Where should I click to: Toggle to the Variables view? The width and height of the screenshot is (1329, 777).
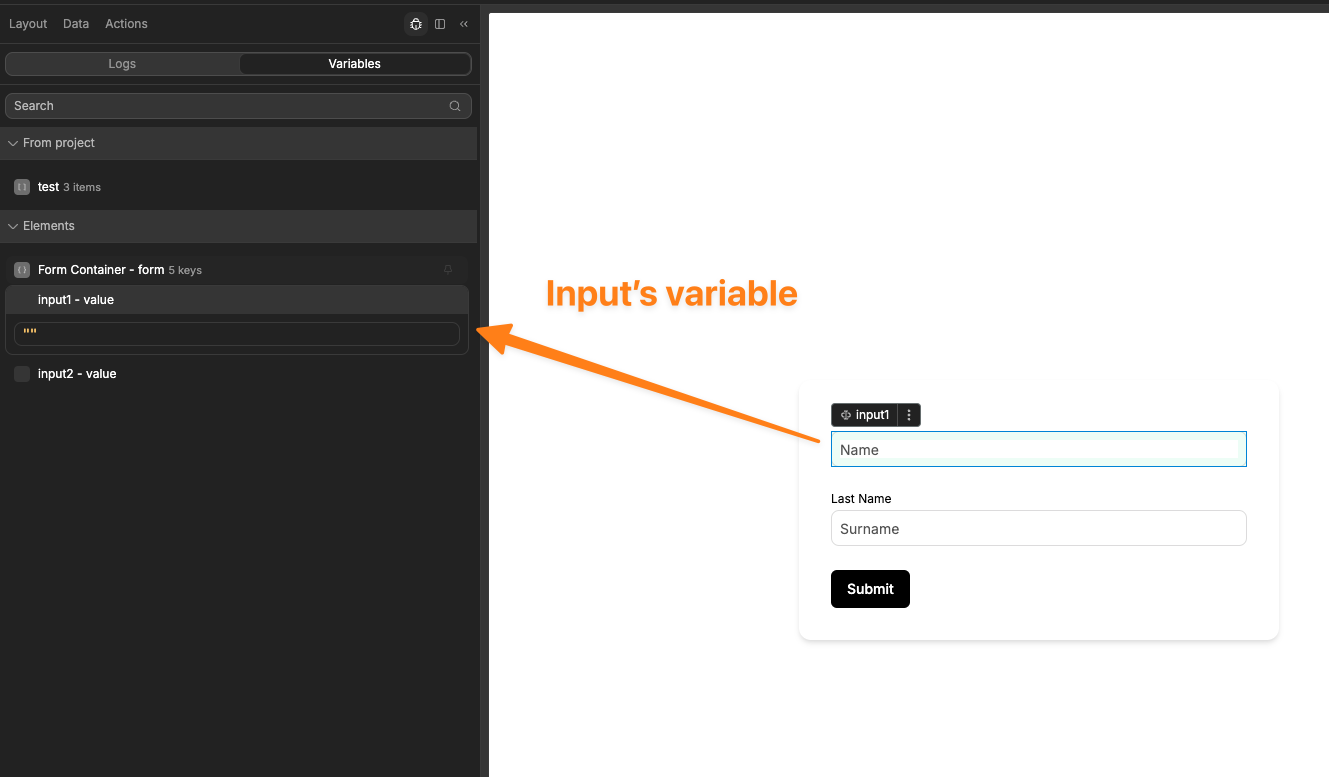(x=354, y=63)
